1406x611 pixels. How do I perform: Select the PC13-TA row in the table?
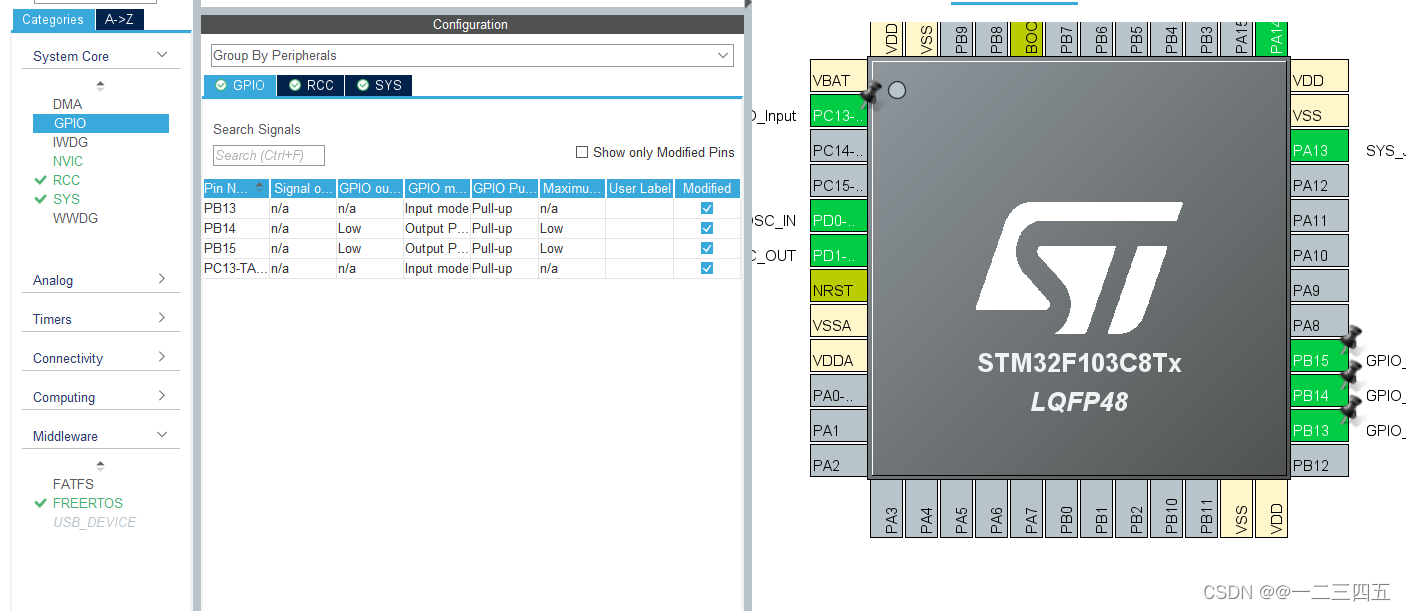[471, 268]
